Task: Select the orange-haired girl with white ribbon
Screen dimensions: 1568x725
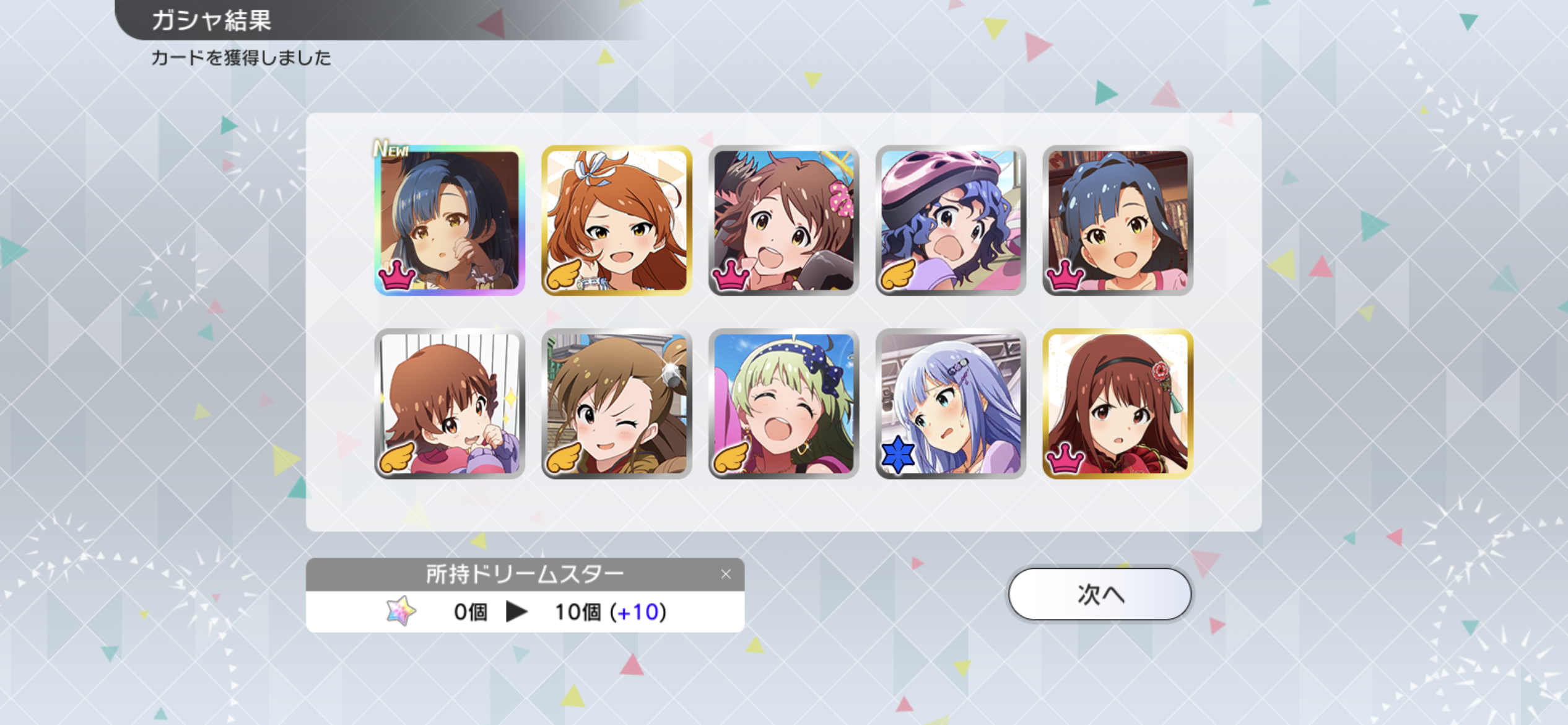Action: [x=617, y=221]
